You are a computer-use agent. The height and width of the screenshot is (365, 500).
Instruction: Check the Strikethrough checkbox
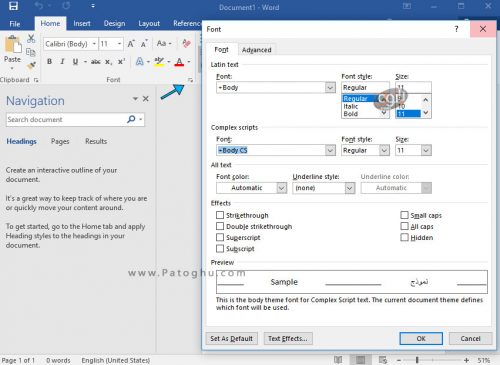coord(220,215)
